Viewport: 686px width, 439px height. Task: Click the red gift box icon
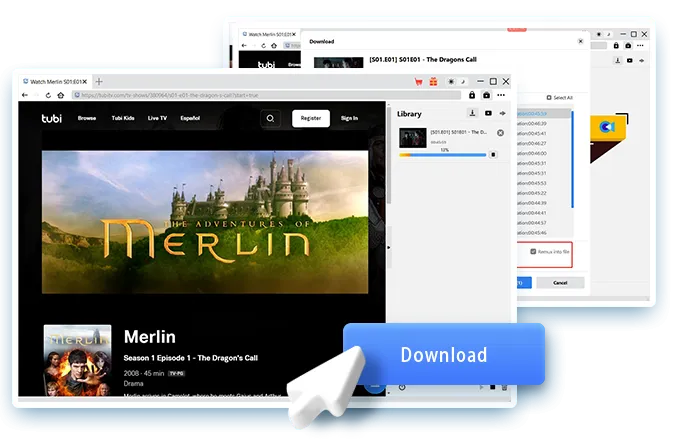click(433, 82)
